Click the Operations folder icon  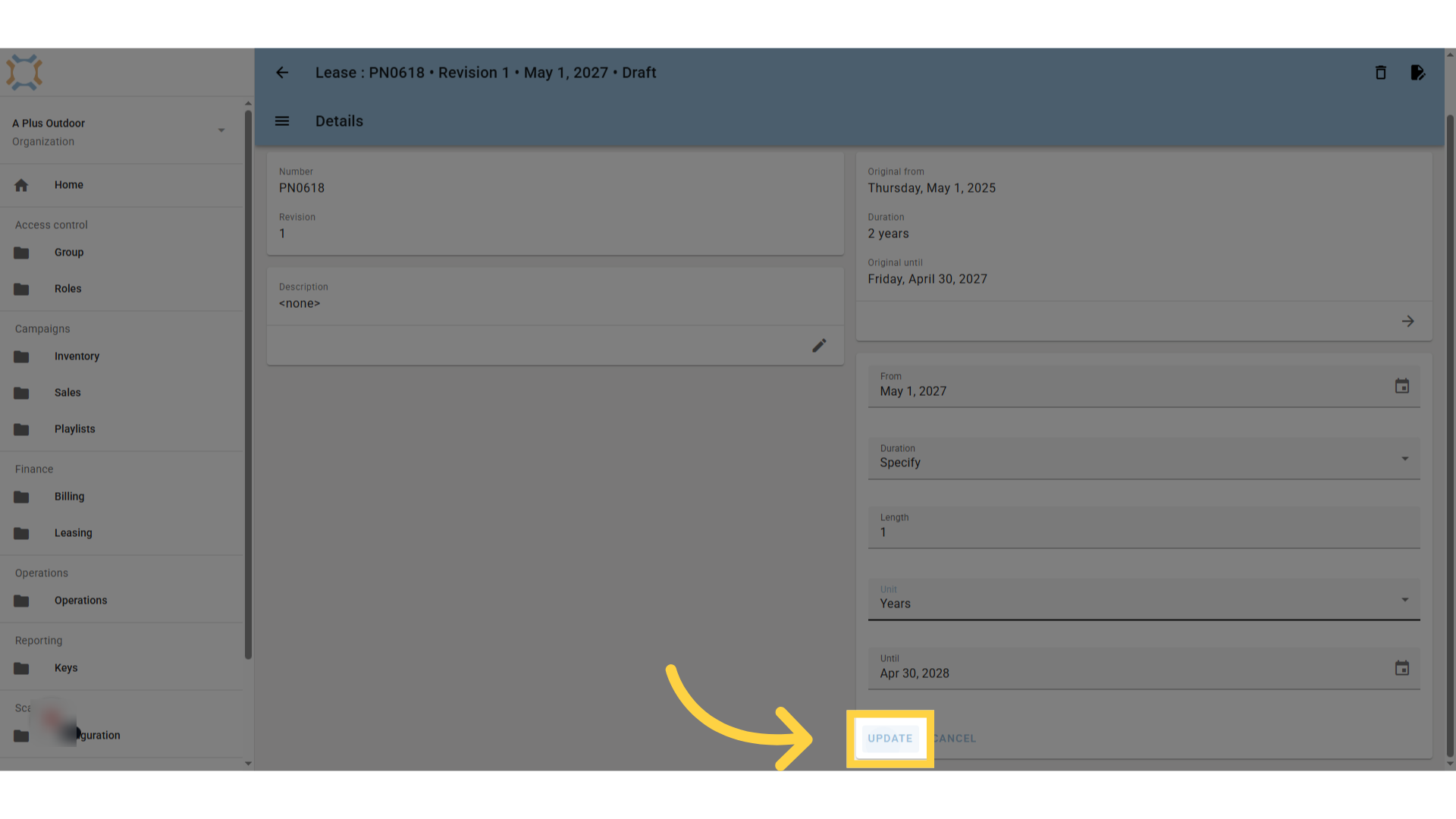coord(21,601)
